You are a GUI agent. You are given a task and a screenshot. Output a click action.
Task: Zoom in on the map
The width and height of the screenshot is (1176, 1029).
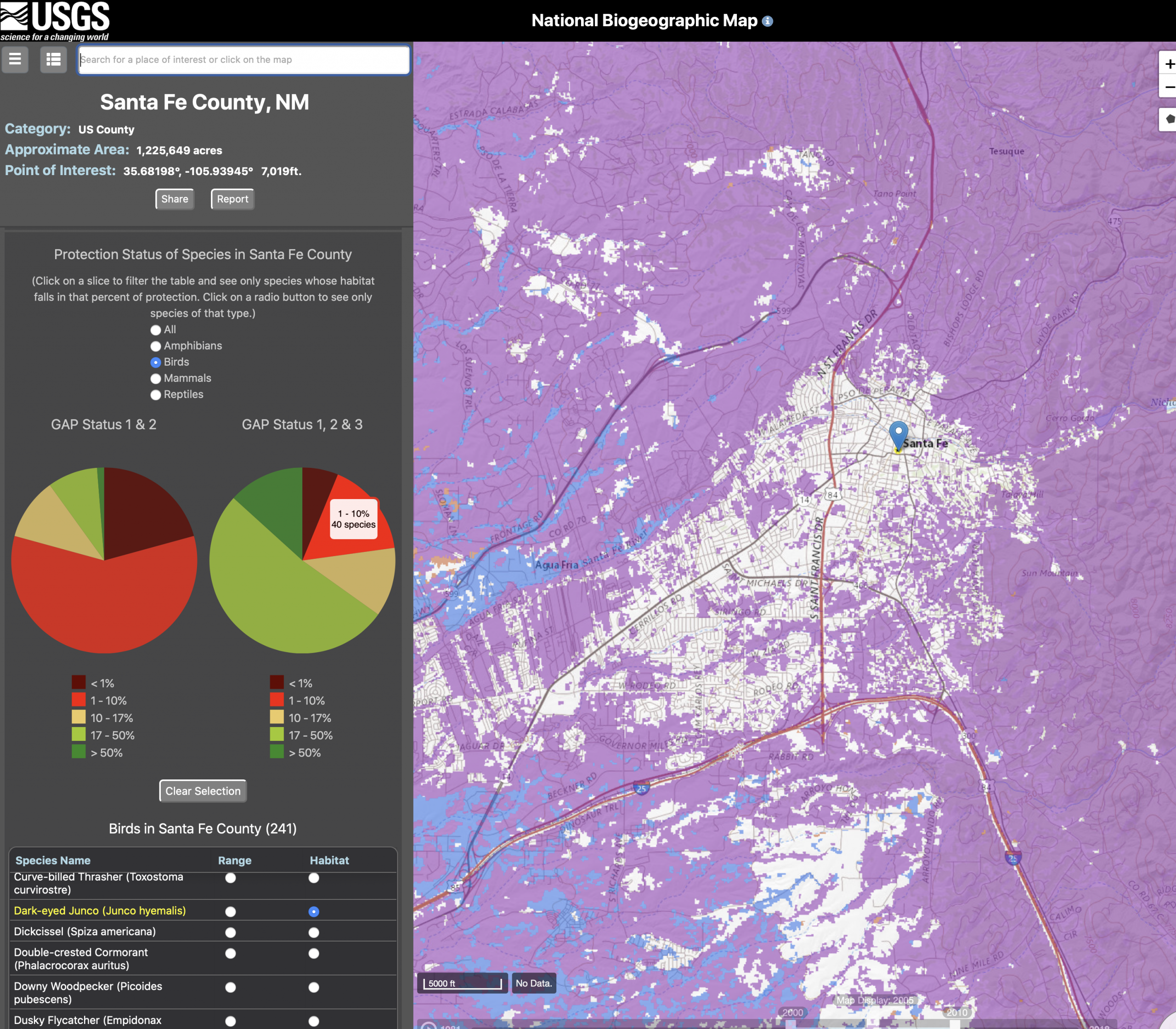tap(1169, 64)
